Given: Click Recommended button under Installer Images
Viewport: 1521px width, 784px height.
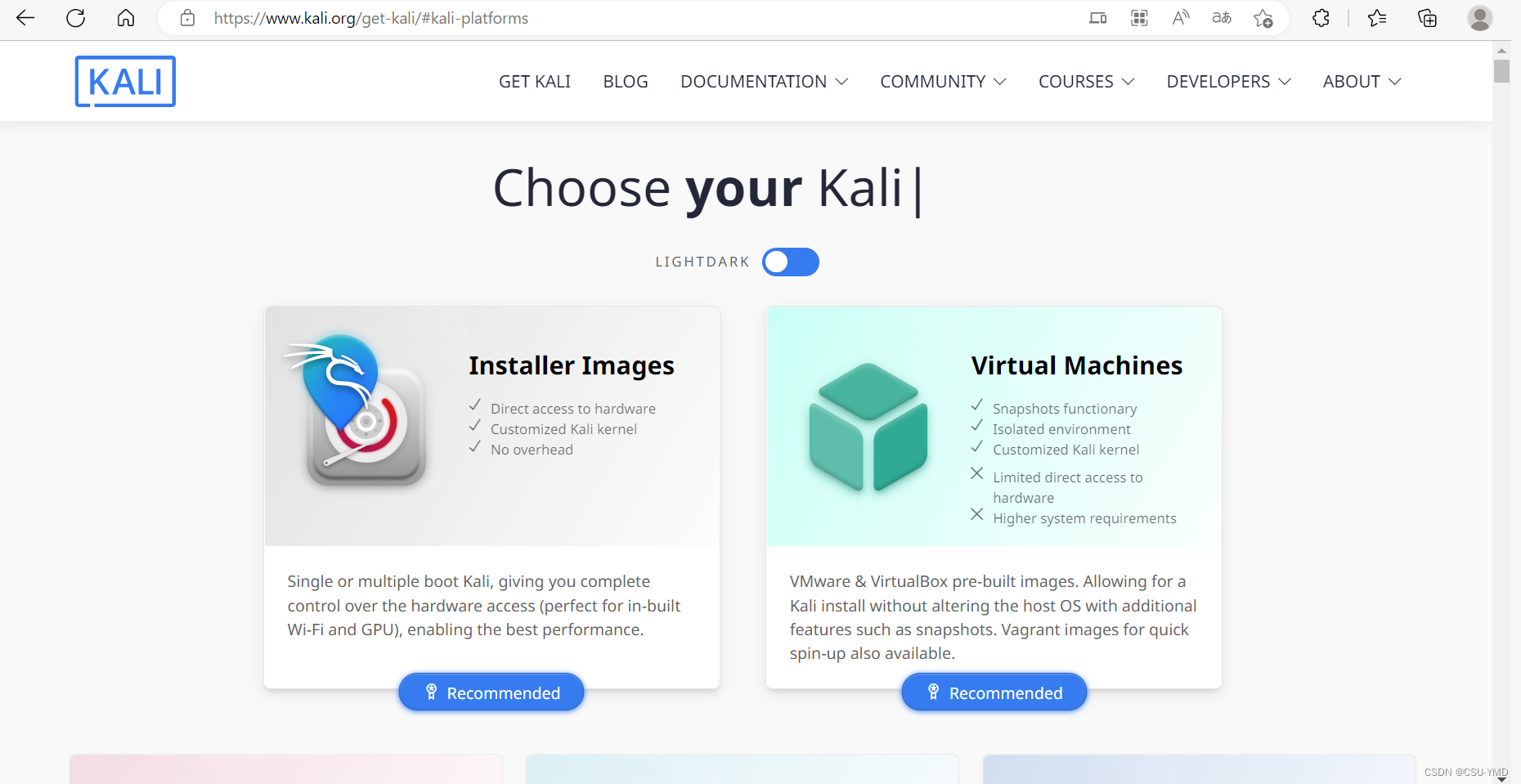Looking at the screenshot, I should [x=491, y=692].
